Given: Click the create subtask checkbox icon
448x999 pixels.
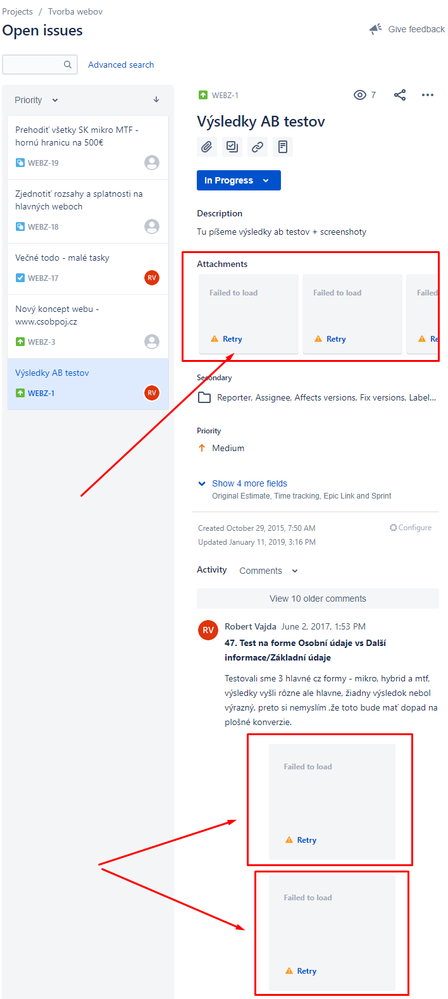Looking at the screenshot, I should click(x=231, y=147).
